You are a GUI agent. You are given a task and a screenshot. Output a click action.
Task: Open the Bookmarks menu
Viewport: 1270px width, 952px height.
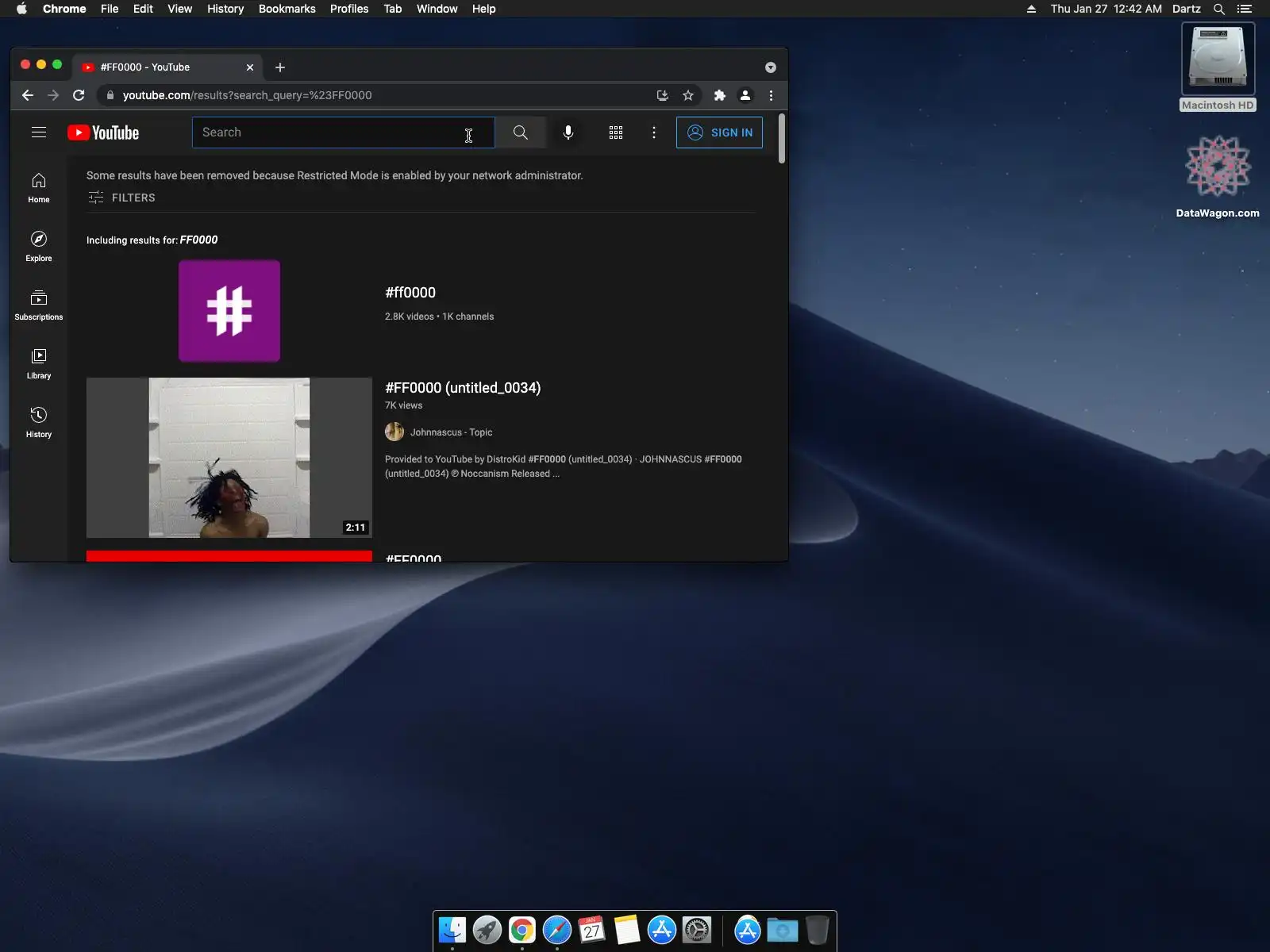pyautogui.click(x=287, y=9)
